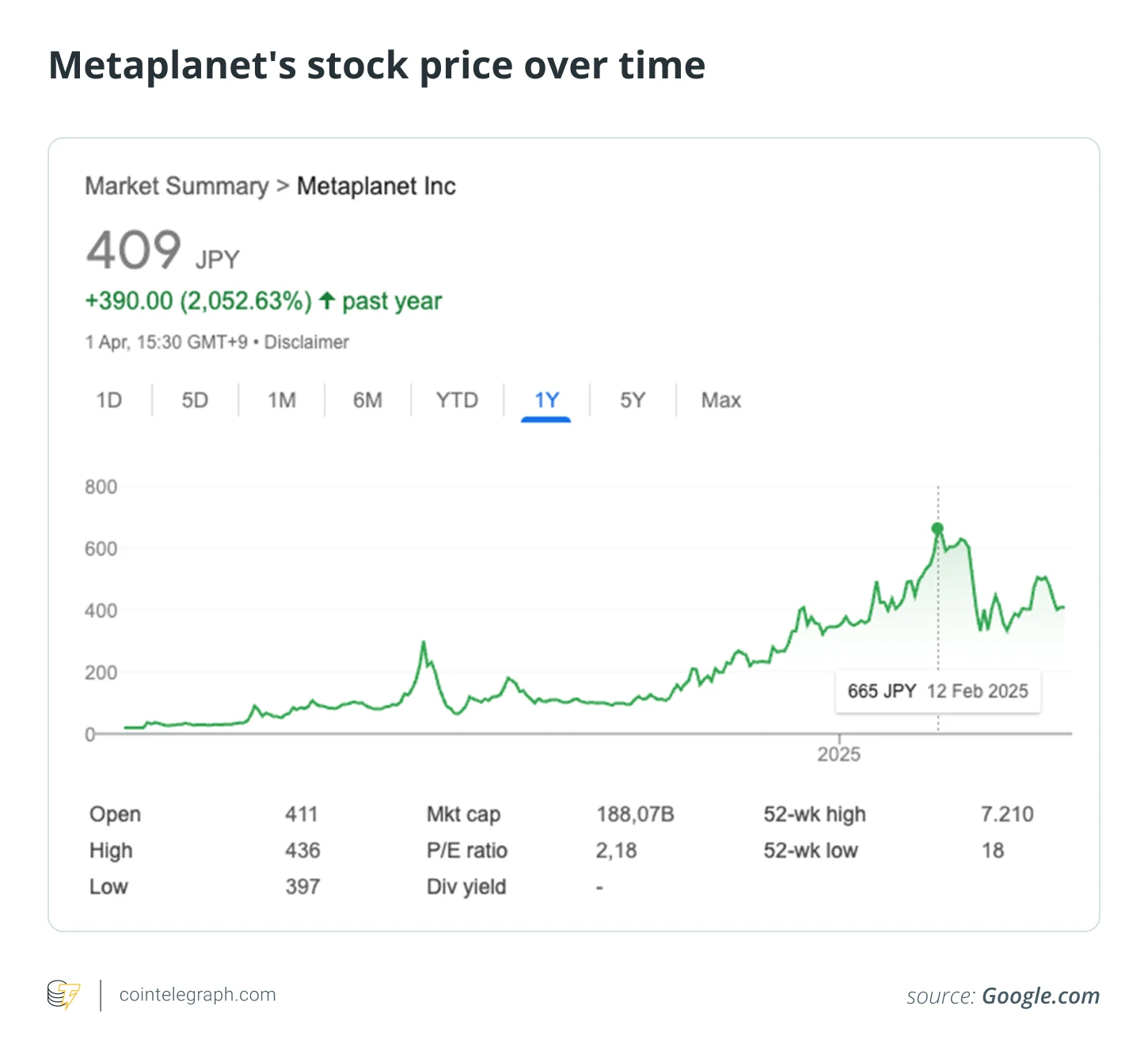Select the 6M time range
Viewport: 1148px width, 1059px height.
367,400
